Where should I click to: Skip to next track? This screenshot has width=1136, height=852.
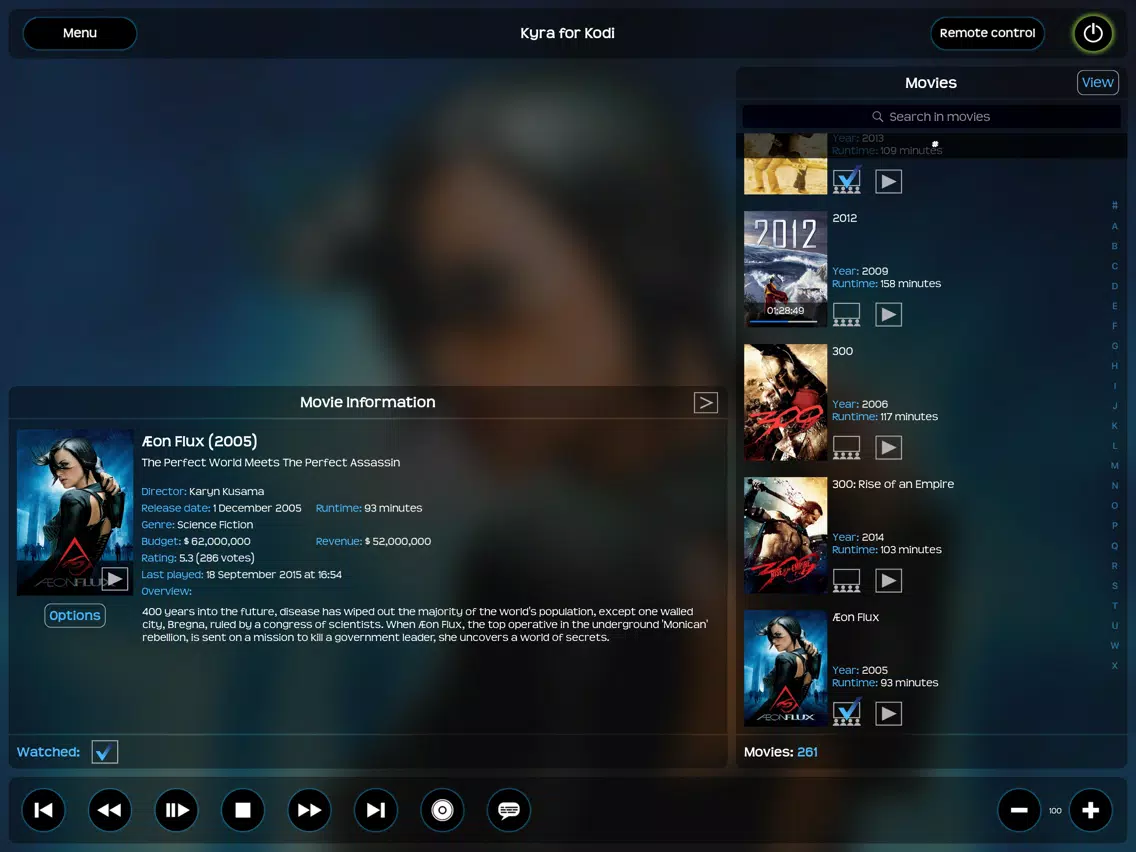[376, 810]
